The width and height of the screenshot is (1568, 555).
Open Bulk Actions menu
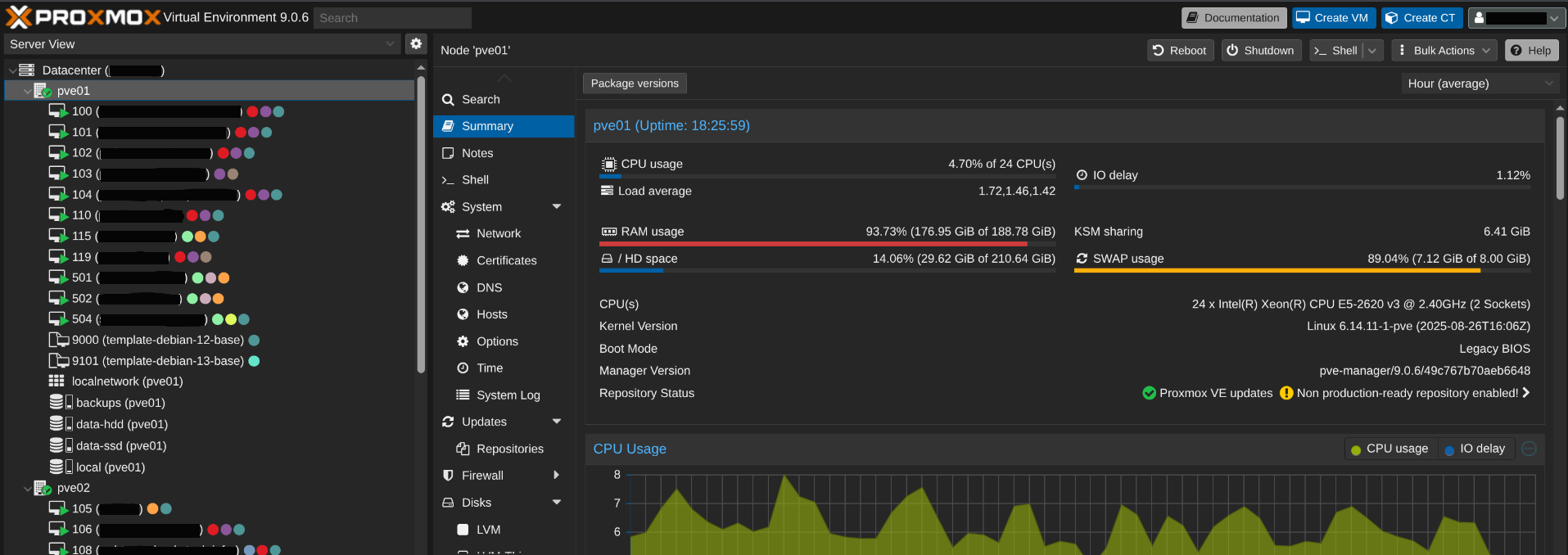coord(1444,51)
